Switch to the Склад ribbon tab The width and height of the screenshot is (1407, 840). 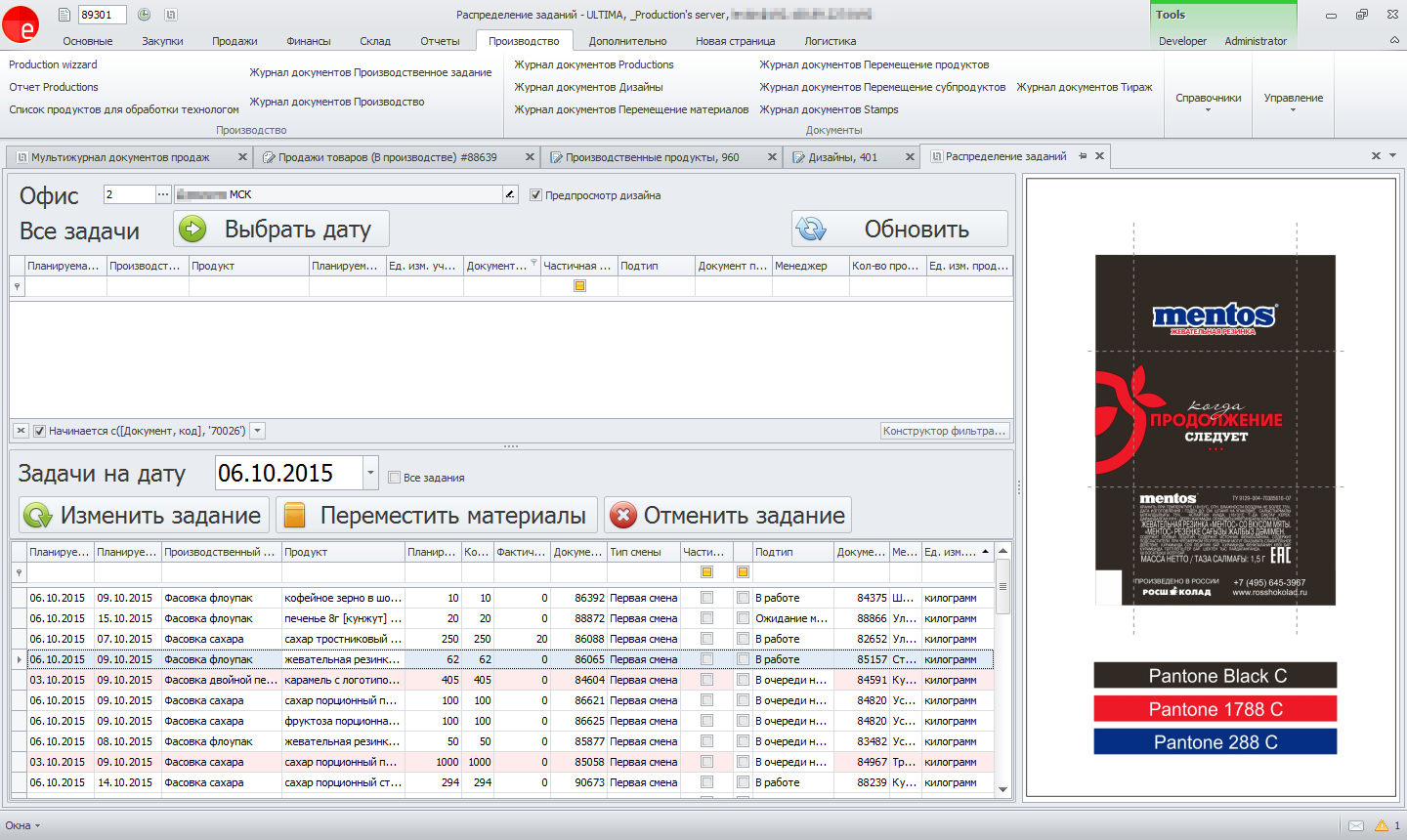pos(374,41)
